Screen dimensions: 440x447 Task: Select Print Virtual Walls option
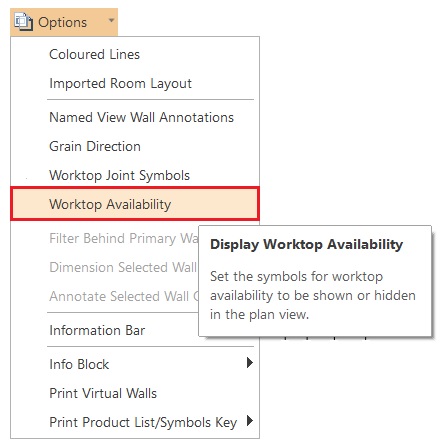[135, 393]
